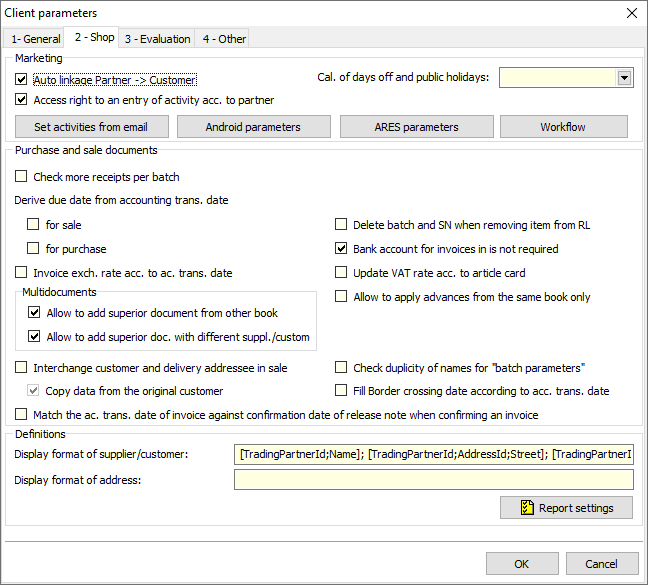The width and height of the screenshot is (648, 585).
Task: Select the 4 - Other tab
Action: pyautogui.click(x=224, y=39)
